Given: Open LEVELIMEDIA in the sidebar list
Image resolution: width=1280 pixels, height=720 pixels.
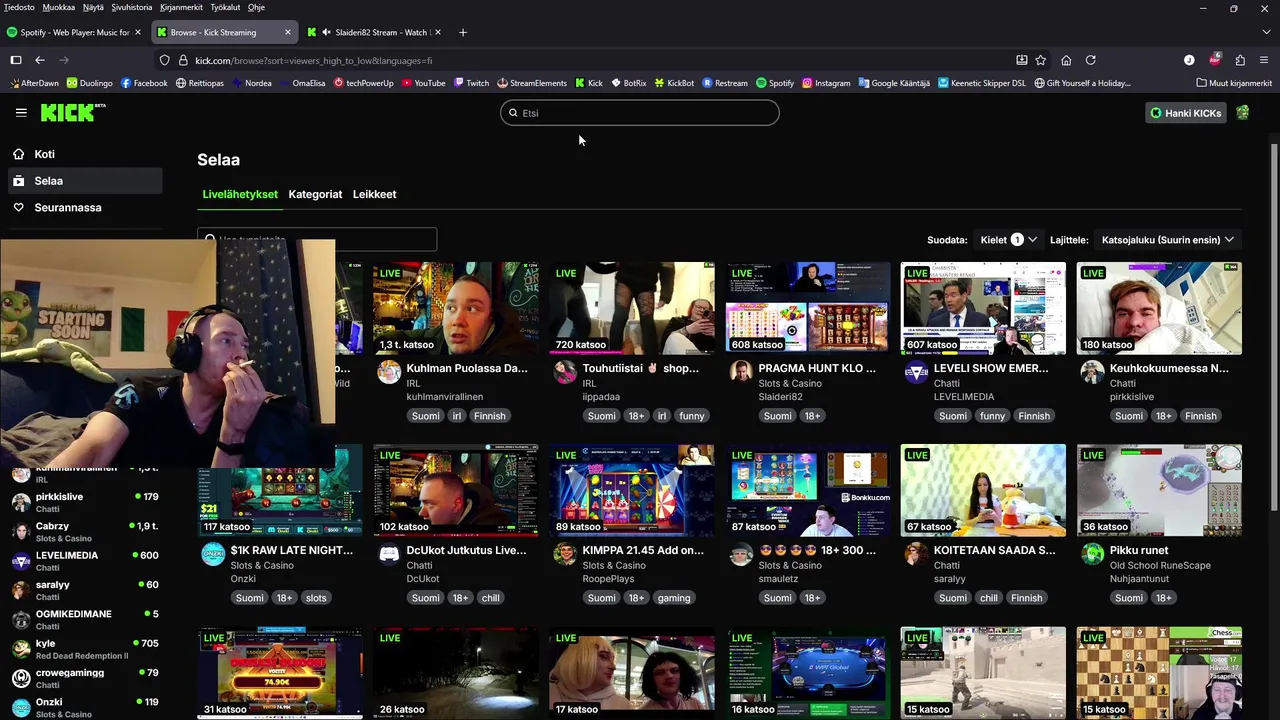Looking at the screenshot, I should 85,561.
